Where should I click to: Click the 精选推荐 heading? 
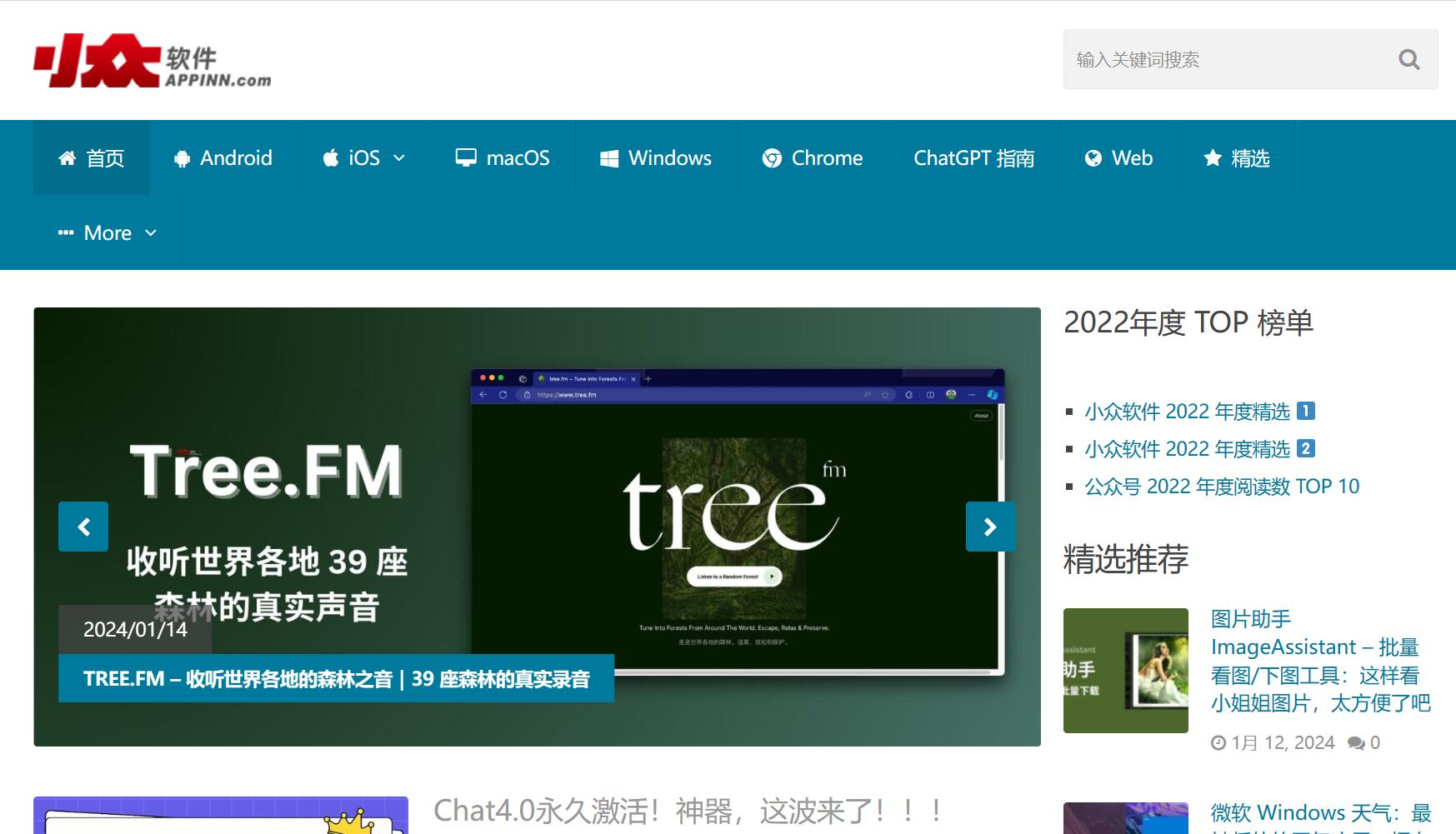click(1126, 558)
